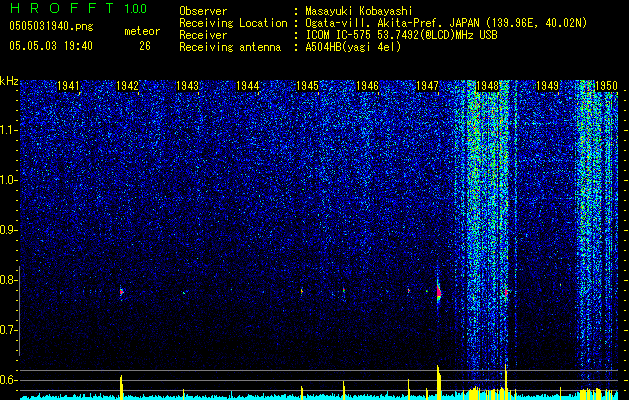Click the 0.6 kHz axis label
Screen dimensions: 629x400
tap(9, 380)
